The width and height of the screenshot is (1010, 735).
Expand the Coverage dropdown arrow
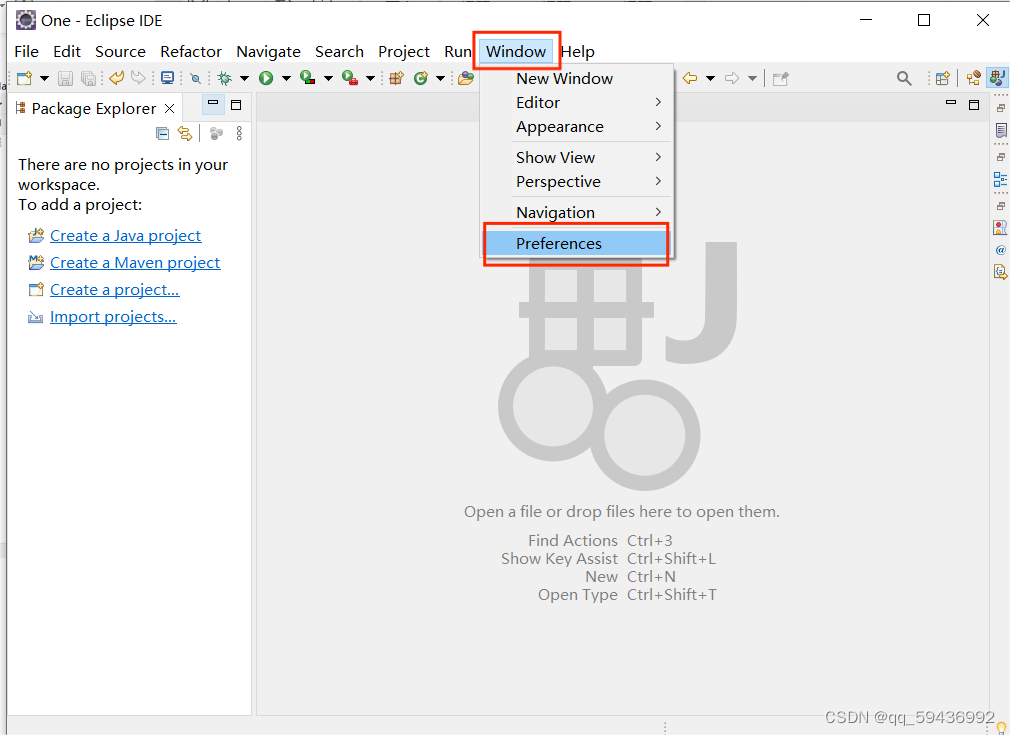coord(328,79)
